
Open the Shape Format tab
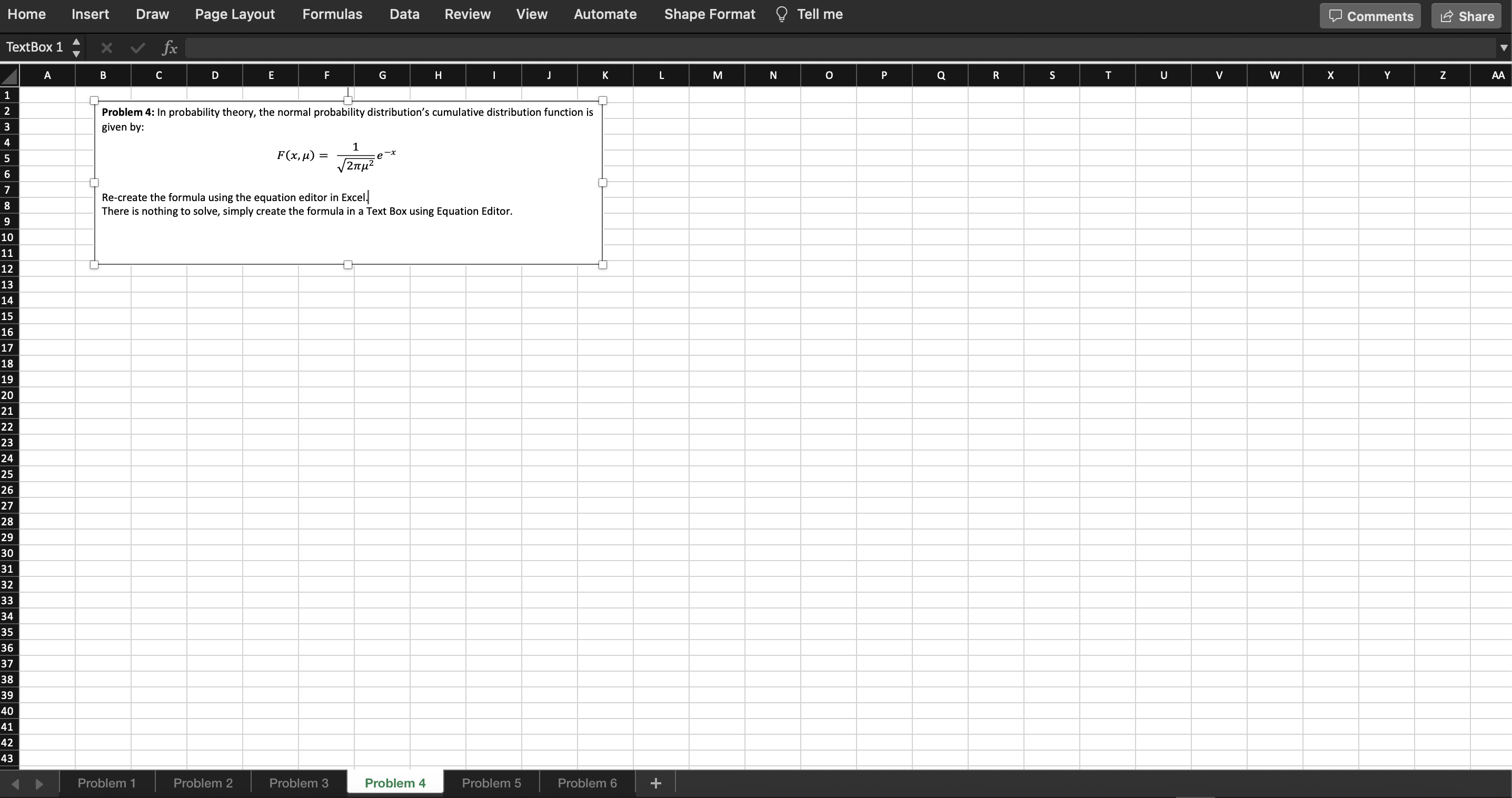(x=710, y=14)
